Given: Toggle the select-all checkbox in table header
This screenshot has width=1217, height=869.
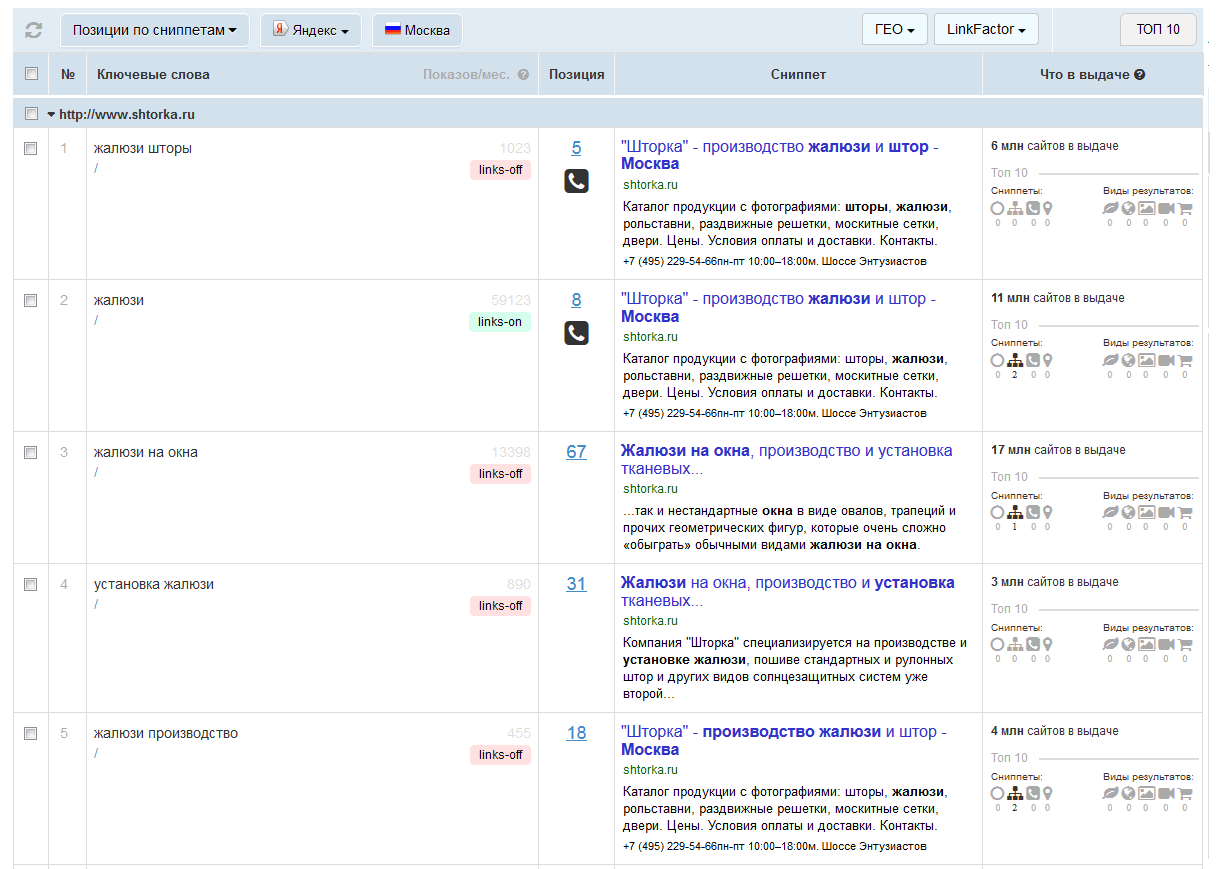Looking at the screenshot, I should [31, 74].
